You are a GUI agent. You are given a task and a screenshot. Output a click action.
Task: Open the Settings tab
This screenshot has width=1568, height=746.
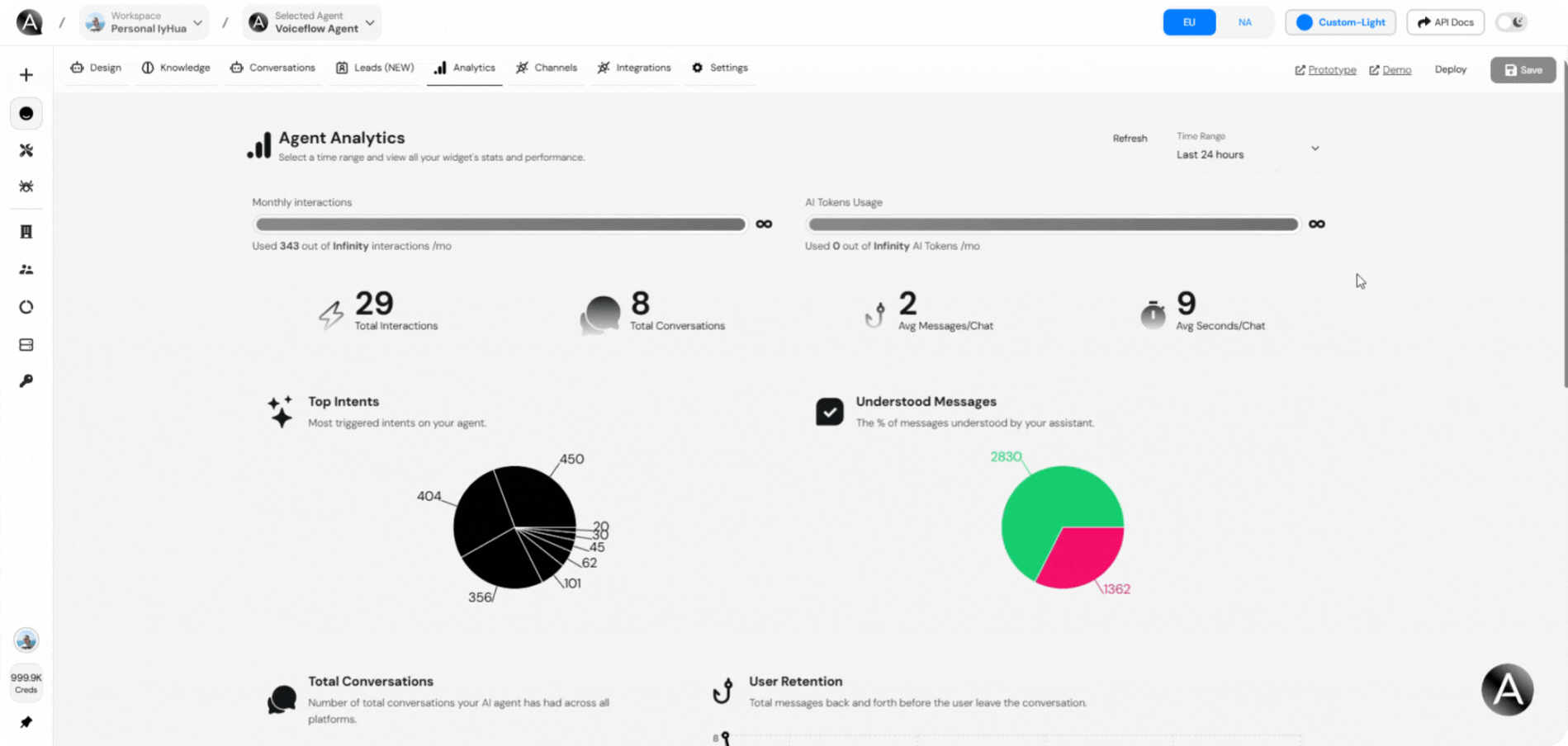coord(720,68)
